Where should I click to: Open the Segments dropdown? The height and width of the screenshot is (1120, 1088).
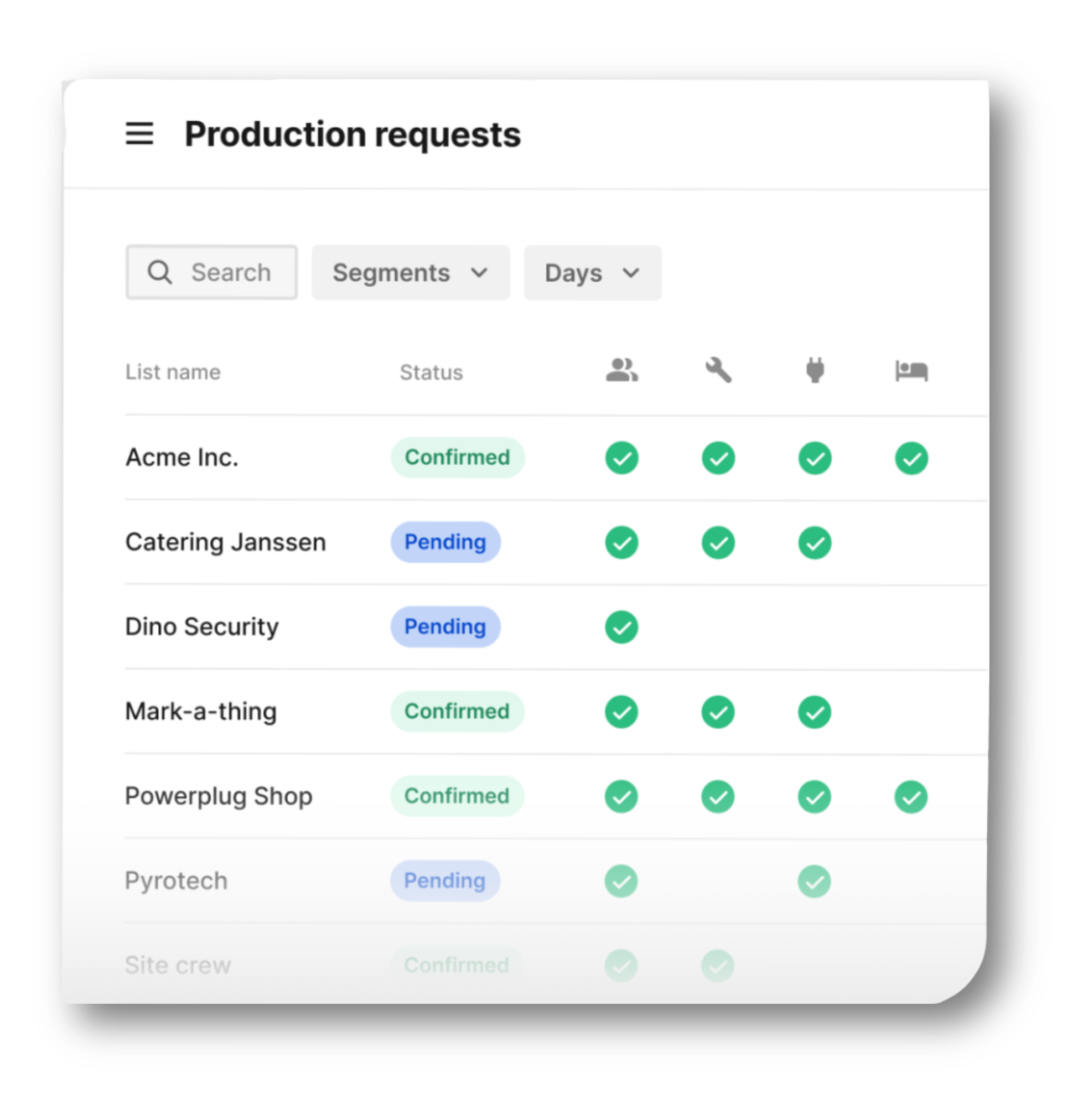410,273
